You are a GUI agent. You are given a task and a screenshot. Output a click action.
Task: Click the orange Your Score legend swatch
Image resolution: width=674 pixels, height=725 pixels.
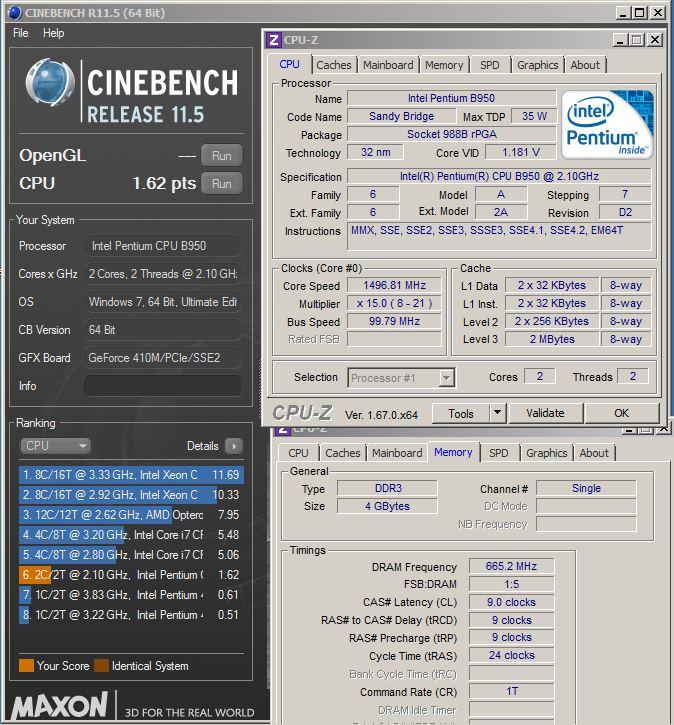[x=26, y=665]
